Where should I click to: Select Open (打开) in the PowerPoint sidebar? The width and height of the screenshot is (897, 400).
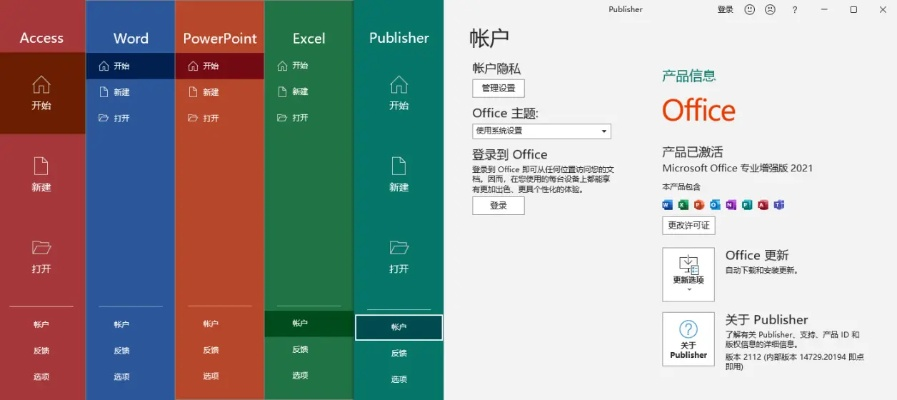pyautogui.click(x=210, y=118)
